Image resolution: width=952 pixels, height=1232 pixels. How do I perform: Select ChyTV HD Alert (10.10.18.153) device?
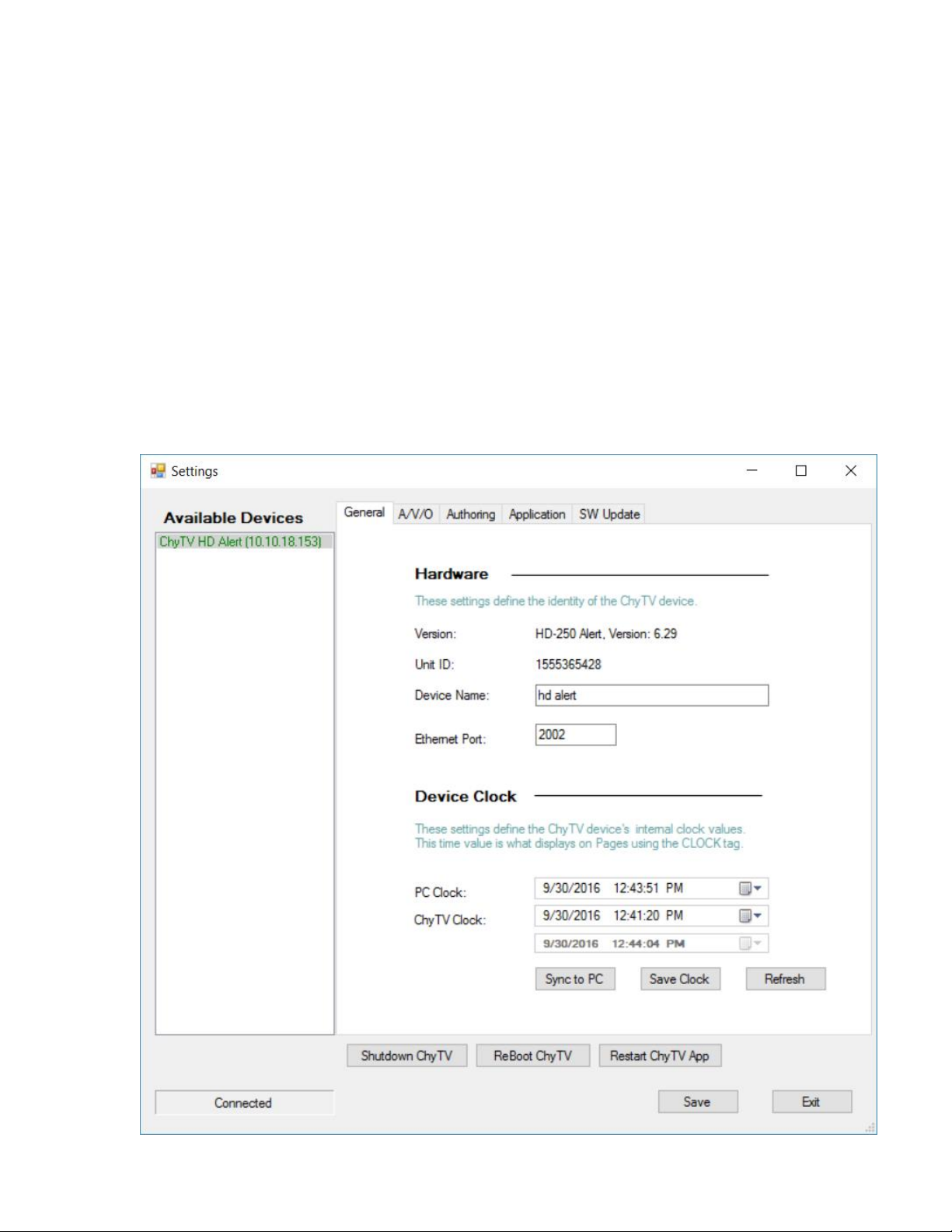pyautogui.click(x=245, y=542)
